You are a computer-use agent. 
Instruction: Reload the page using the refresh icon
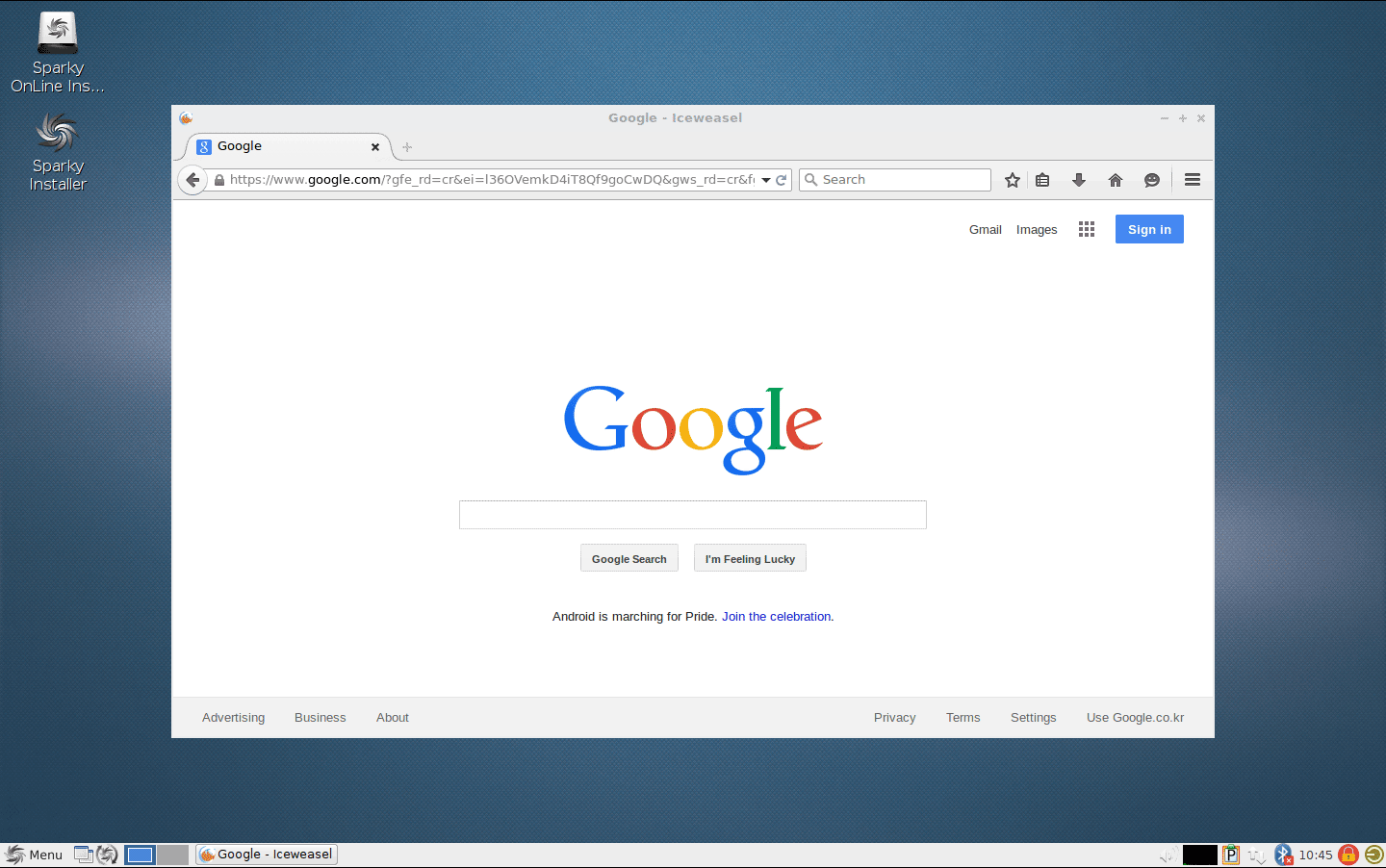782,180
